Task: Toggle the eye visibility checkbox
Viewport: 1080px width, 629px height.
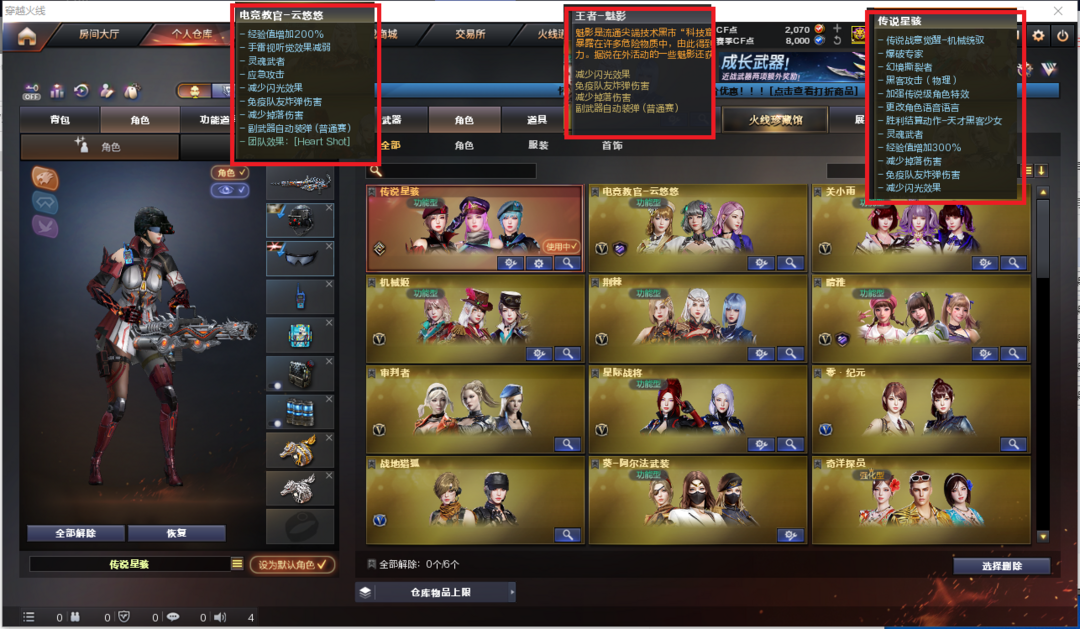Action: (229, 189)
